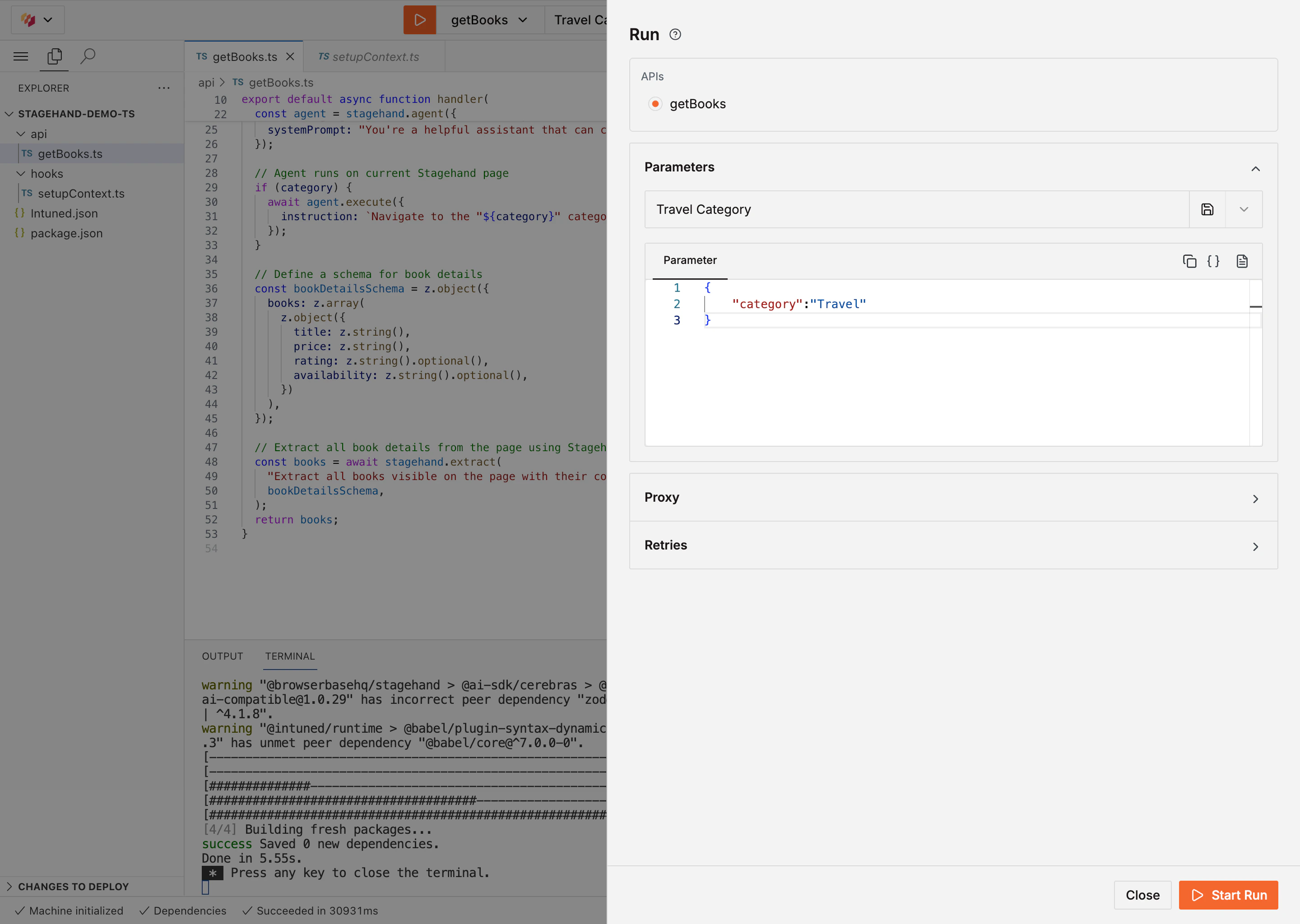
Task: Collapse the Parameters section chevron
Action: click(x=1255, y=168)
